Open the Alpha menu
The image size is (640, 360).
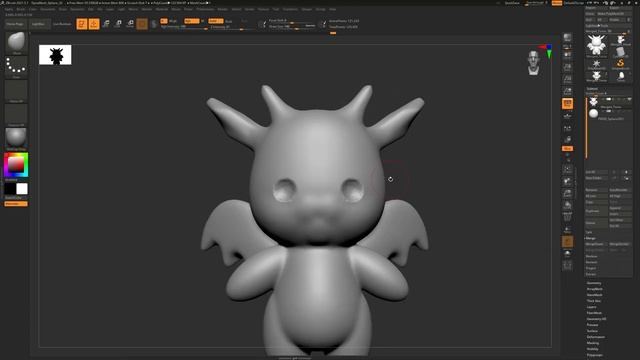click(9, 9)
